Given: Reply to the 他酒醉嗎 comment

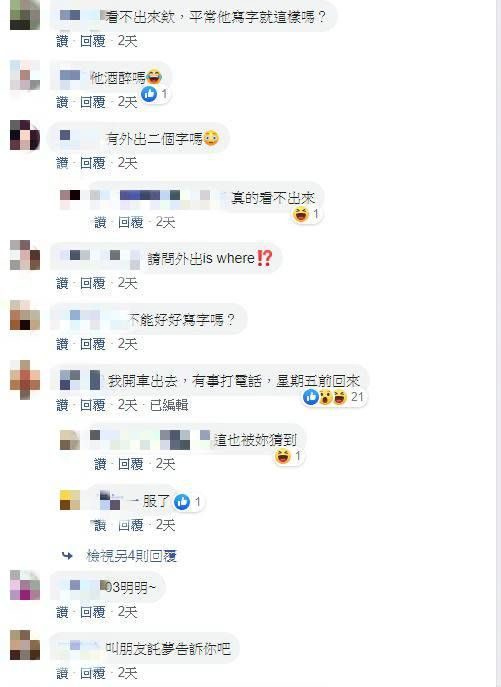Looking at the screenshot, I should click(92, 102).
